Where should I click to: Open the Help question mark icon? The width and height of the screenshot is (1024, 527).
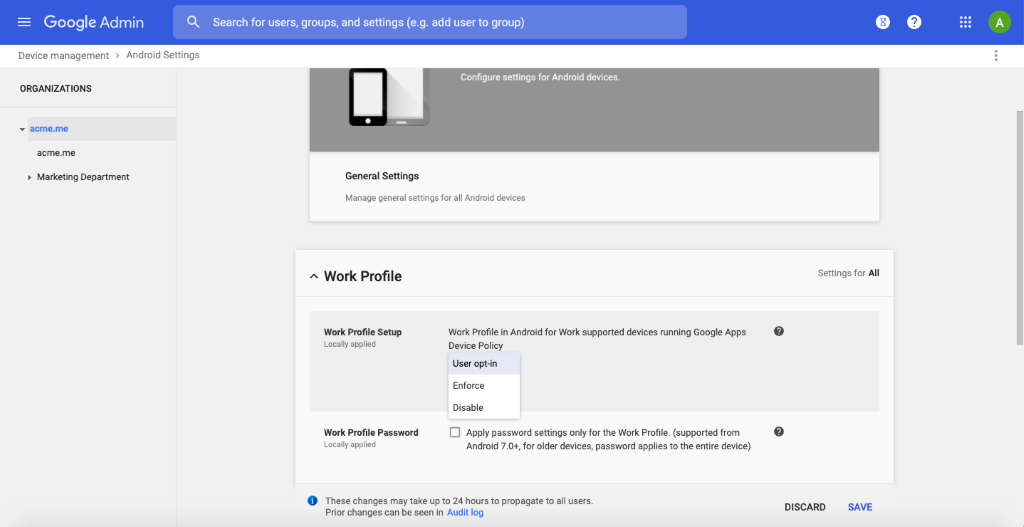pos(914,22)
